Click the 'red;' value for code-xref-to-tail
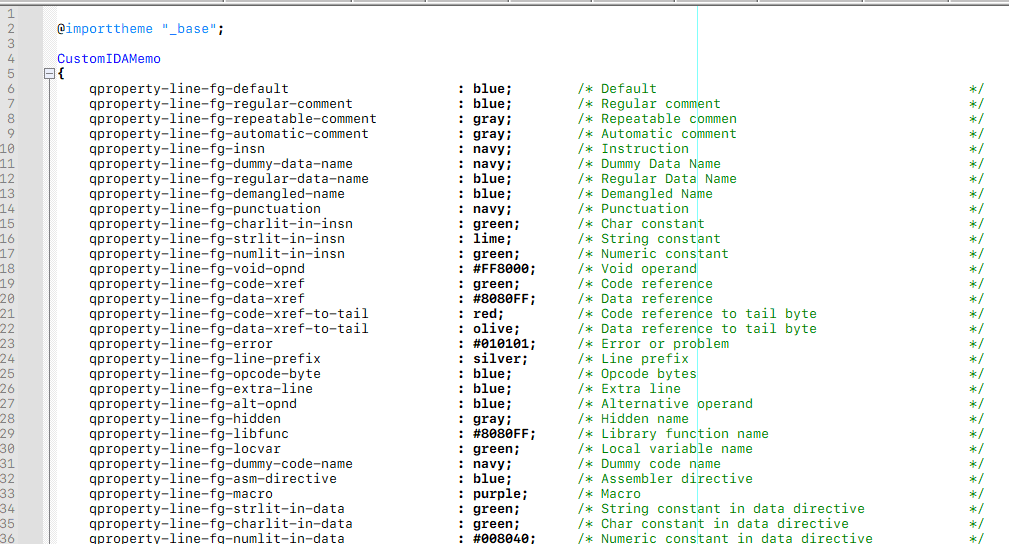1009x544 pixels. (x=488, y=314)
